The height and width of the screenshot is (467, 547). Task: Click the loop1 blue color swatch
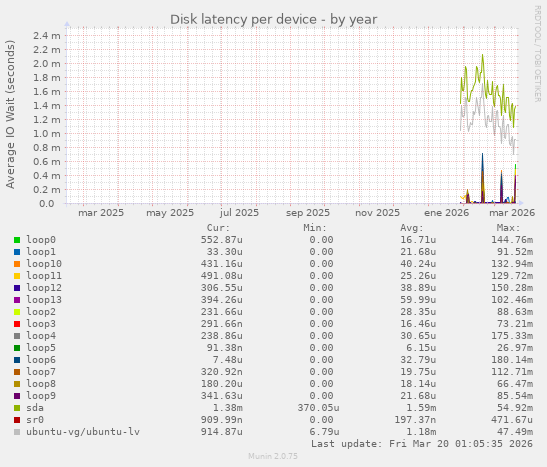point(17,252)
